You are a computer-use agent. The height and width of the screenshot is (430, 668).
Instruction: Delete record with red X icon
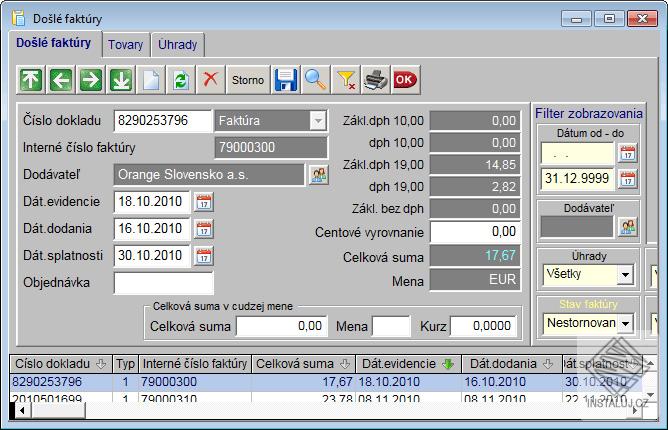tap(210, 78)
